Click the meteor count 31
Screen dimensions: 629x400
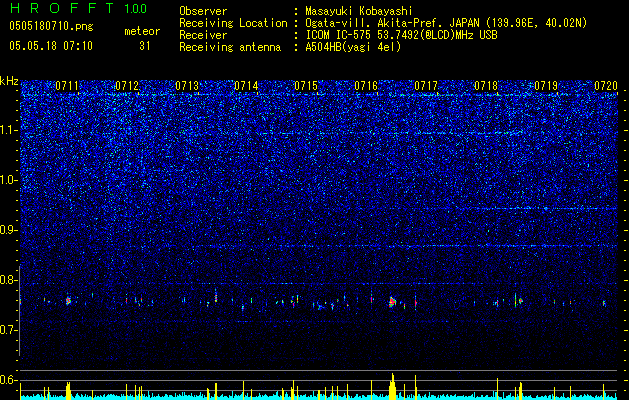tap(145, 46)
